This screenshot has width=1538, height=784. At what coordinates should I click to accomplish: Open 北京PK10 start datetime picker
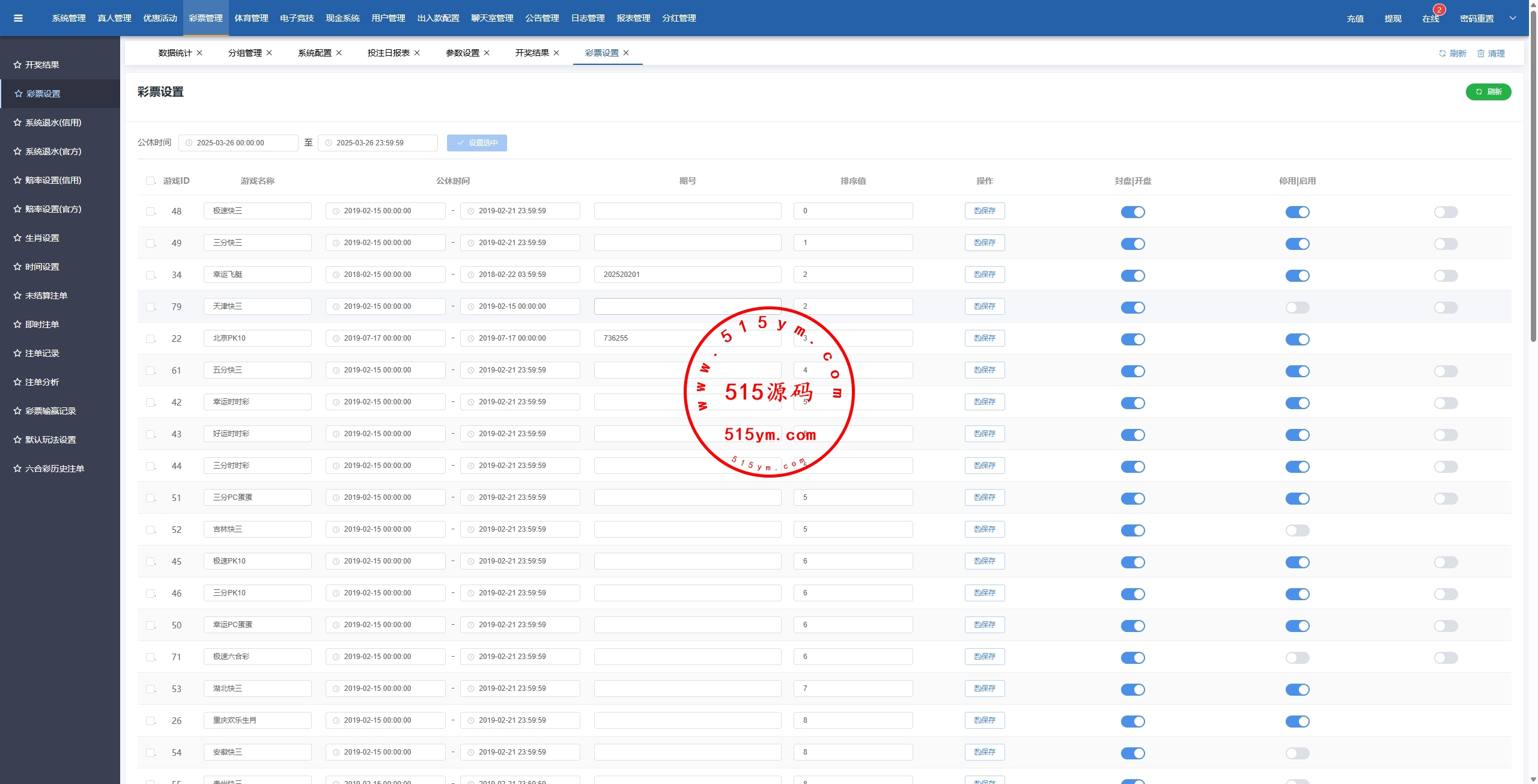coord(384,338)
